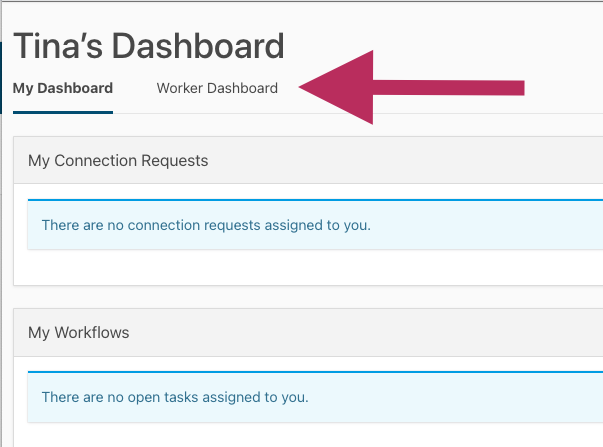Select the My Dashboard tab

63,88
